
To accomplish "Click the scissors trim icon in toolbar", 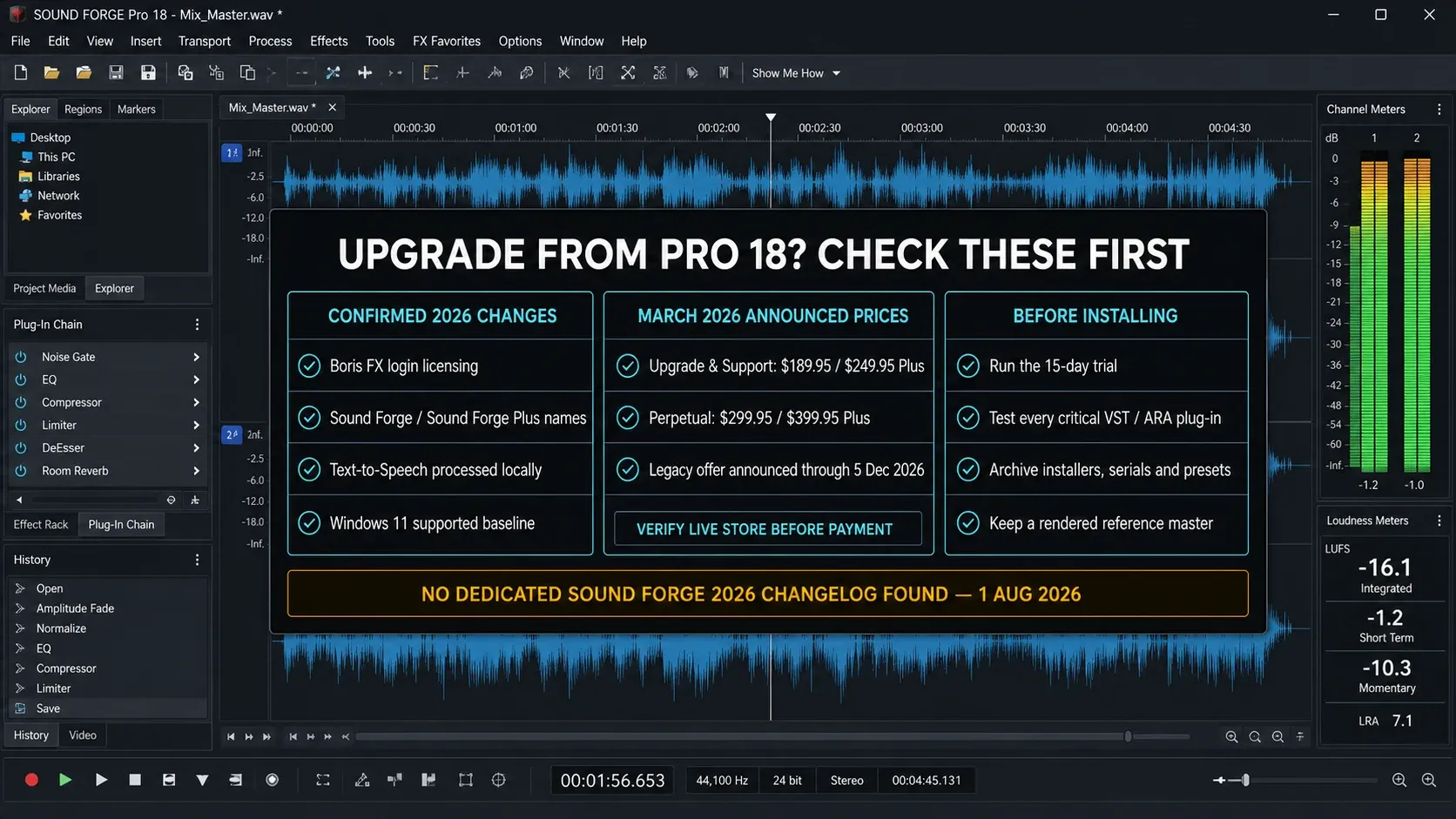I will [563, 73].
